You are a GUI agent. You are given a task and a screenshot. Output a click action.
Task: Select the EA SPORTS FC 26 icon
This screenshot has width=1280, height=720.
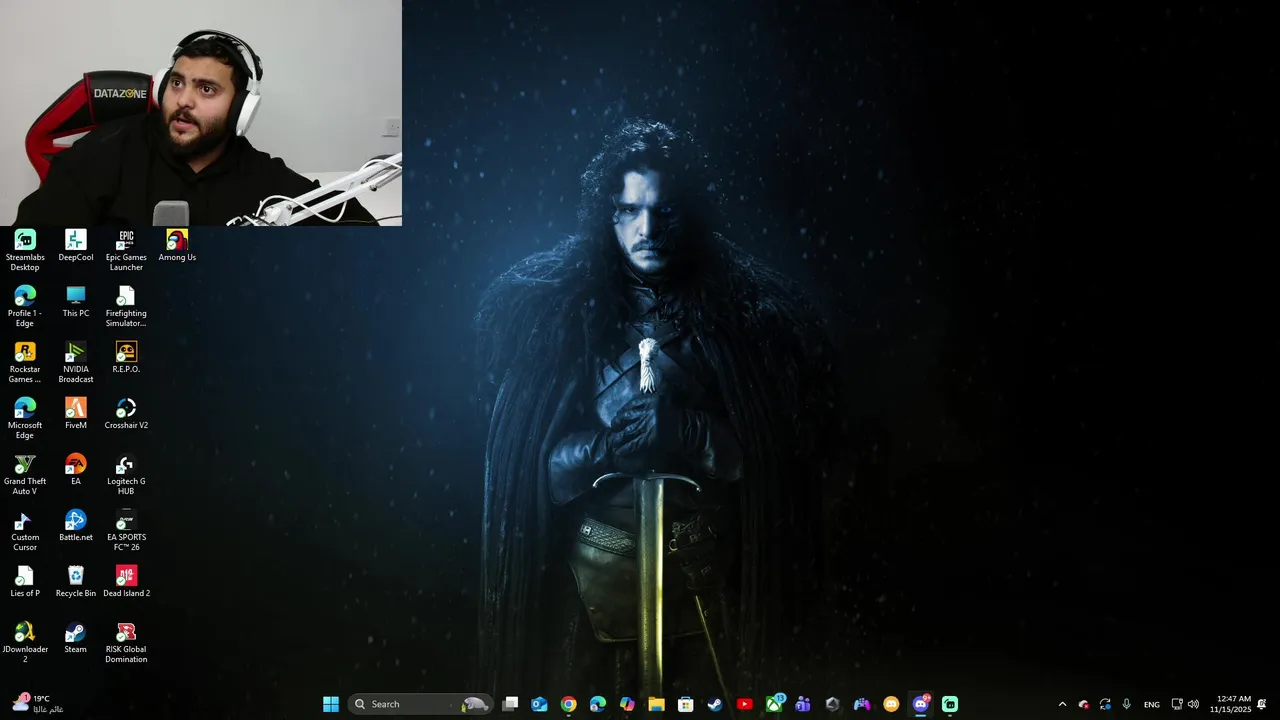click(126, 530)
